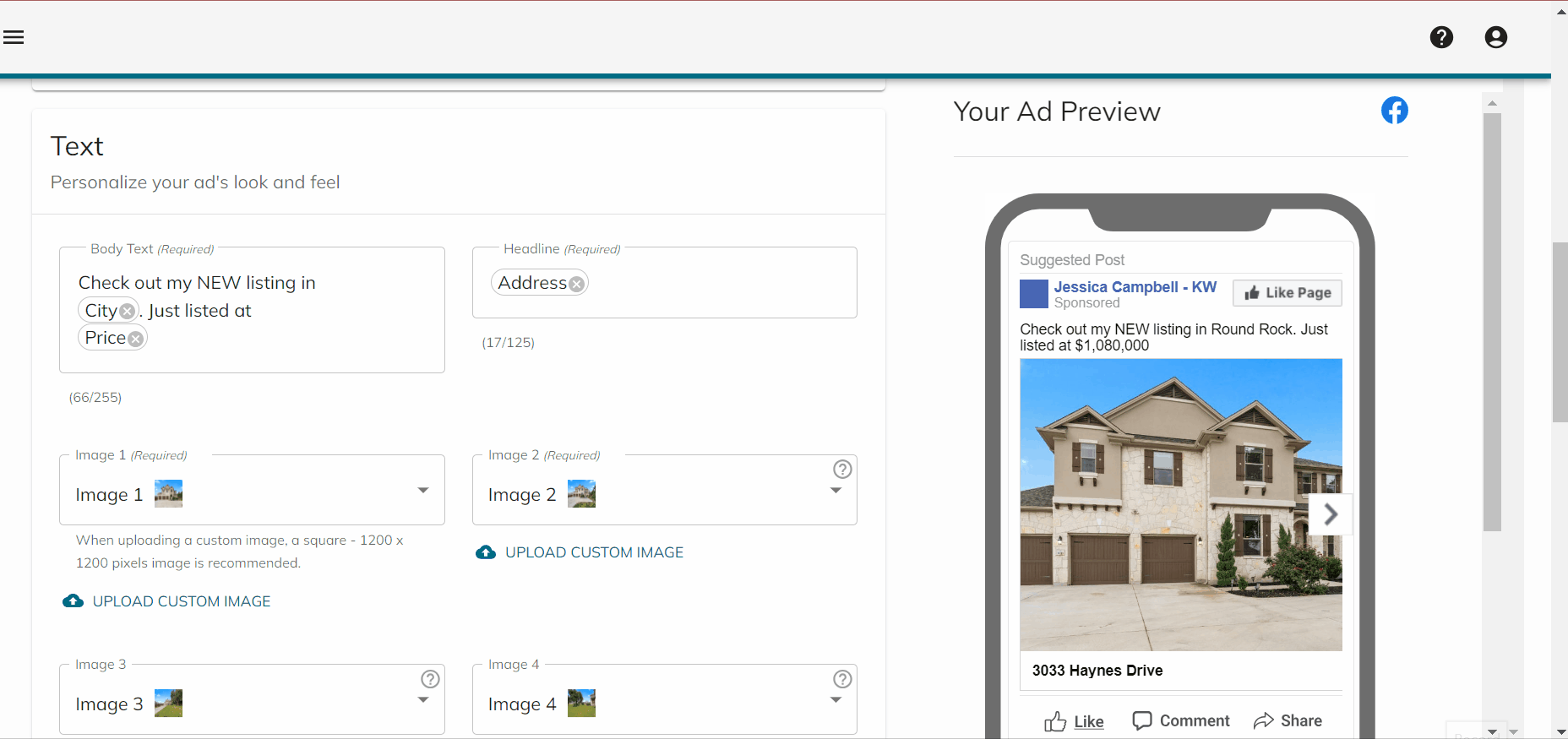Show help for Image 4 field
The image size is (1568, 739).
tap(842, 679)
